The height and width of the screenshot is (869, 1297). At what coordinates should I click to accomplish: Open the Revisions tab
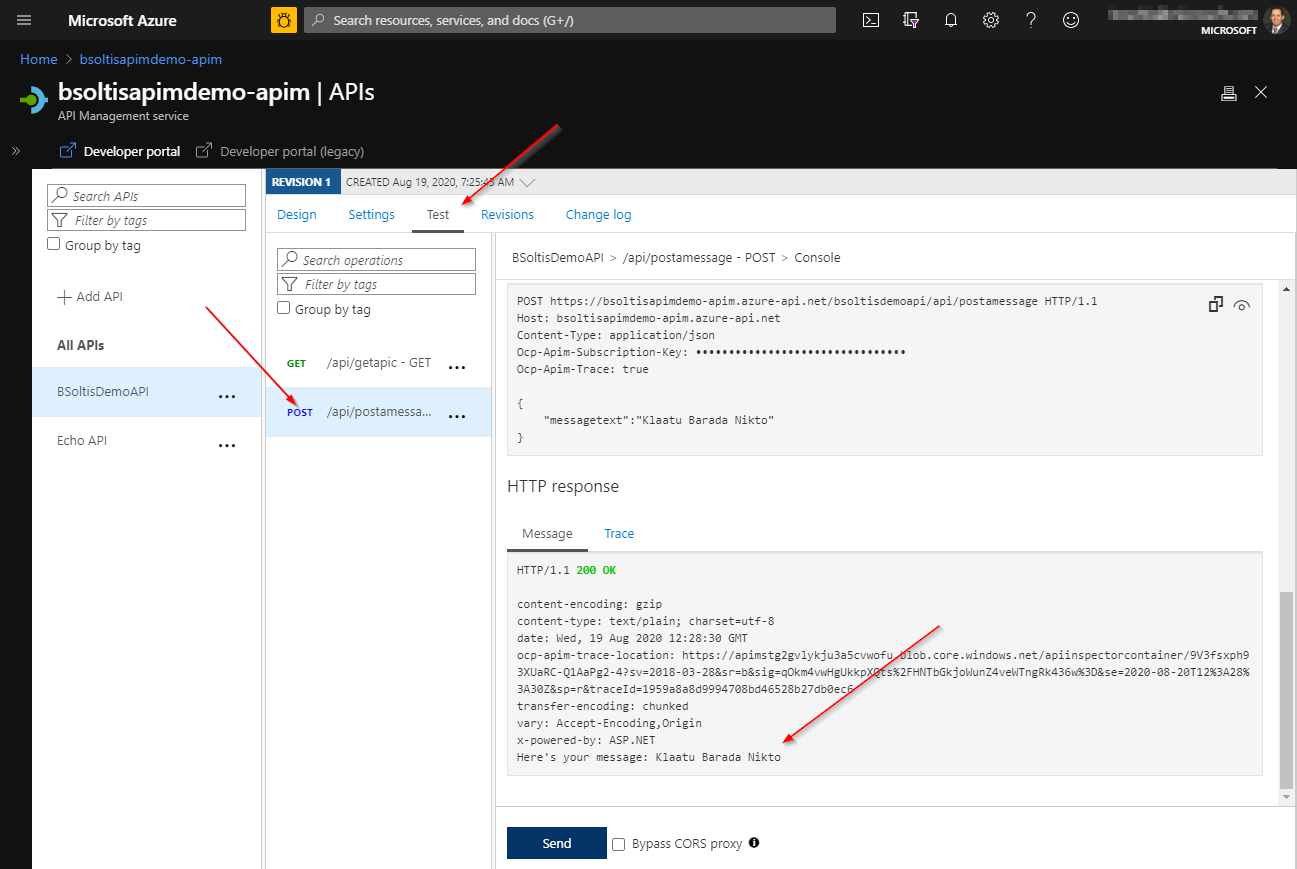[x=506, y=214]
